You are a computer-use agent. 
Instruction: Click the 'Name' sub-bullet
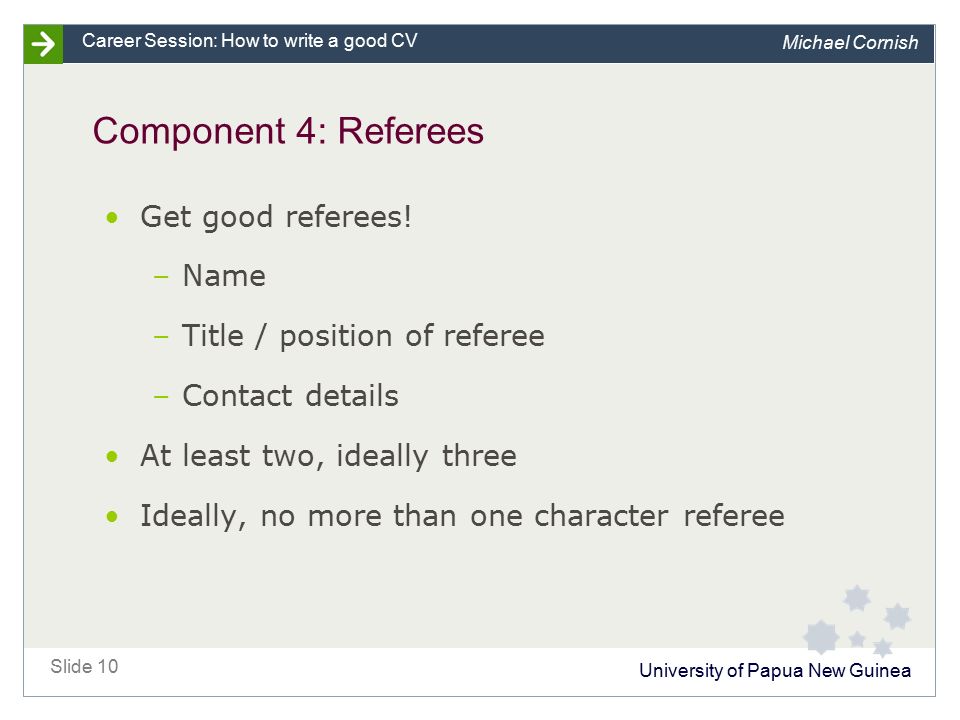pos(224,276)
